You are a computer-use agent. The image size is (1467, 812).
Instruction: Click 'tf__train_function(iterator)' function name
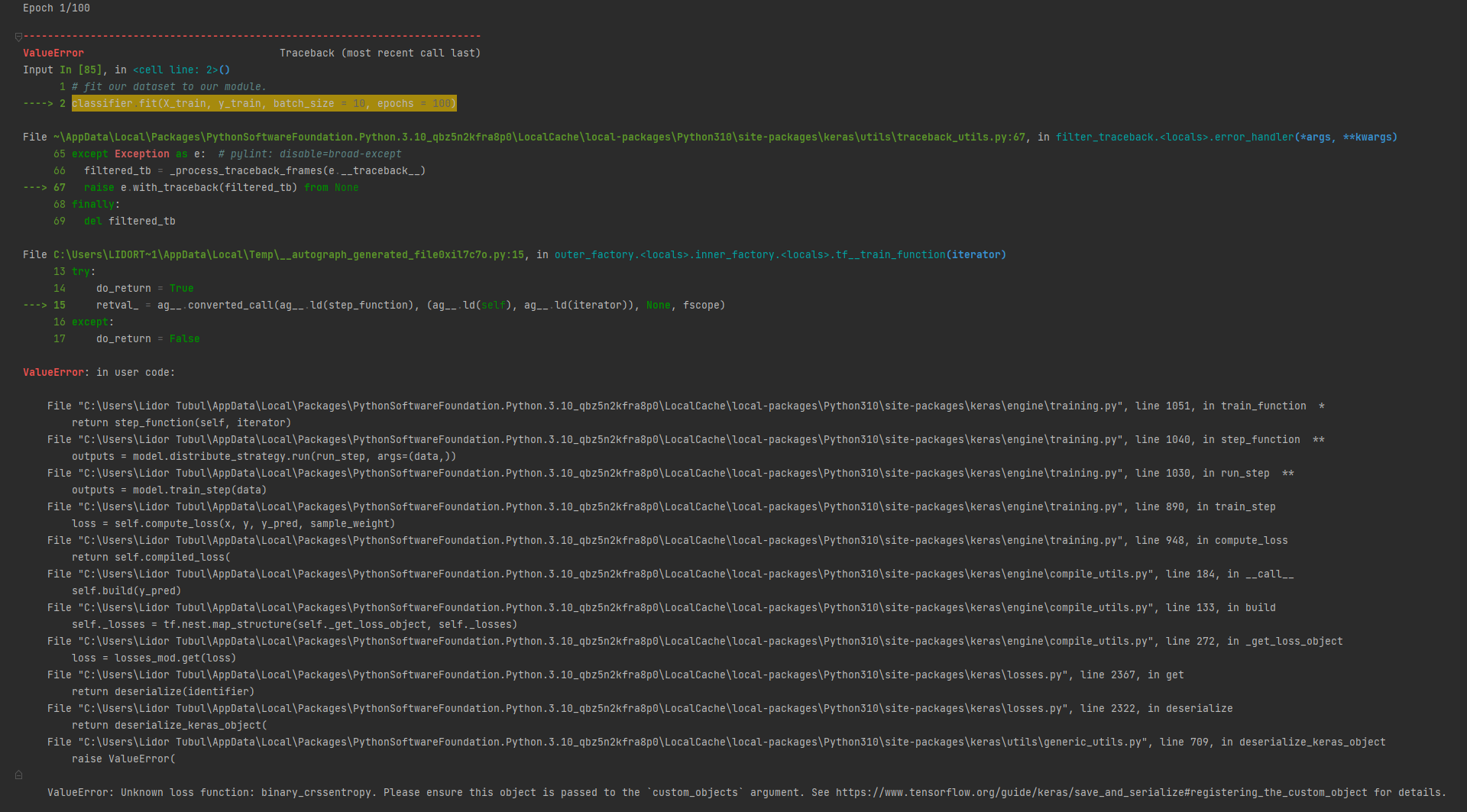921,254
